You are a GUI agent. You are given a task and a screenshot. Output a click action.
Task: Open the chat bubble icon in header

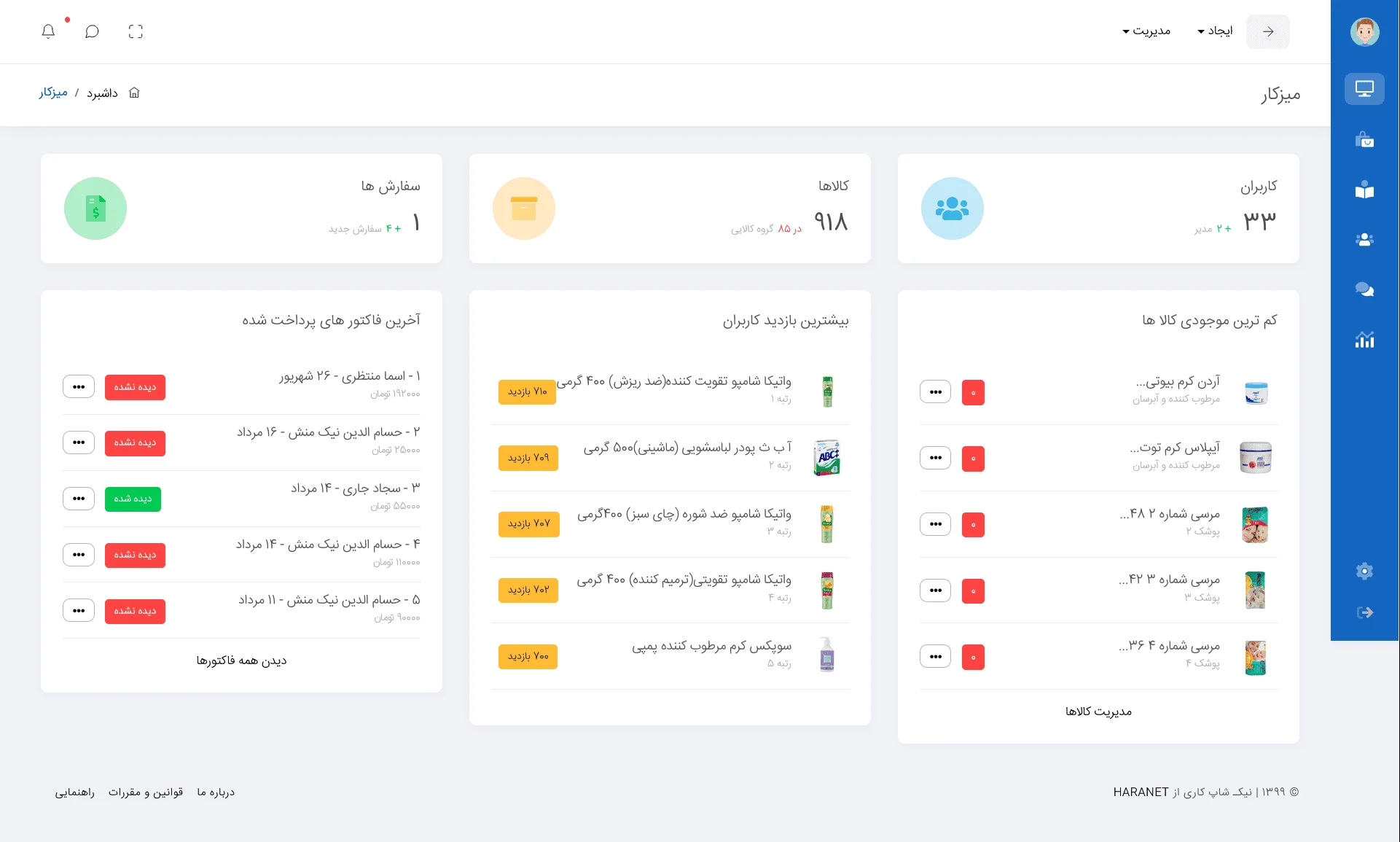pos(92,31)
